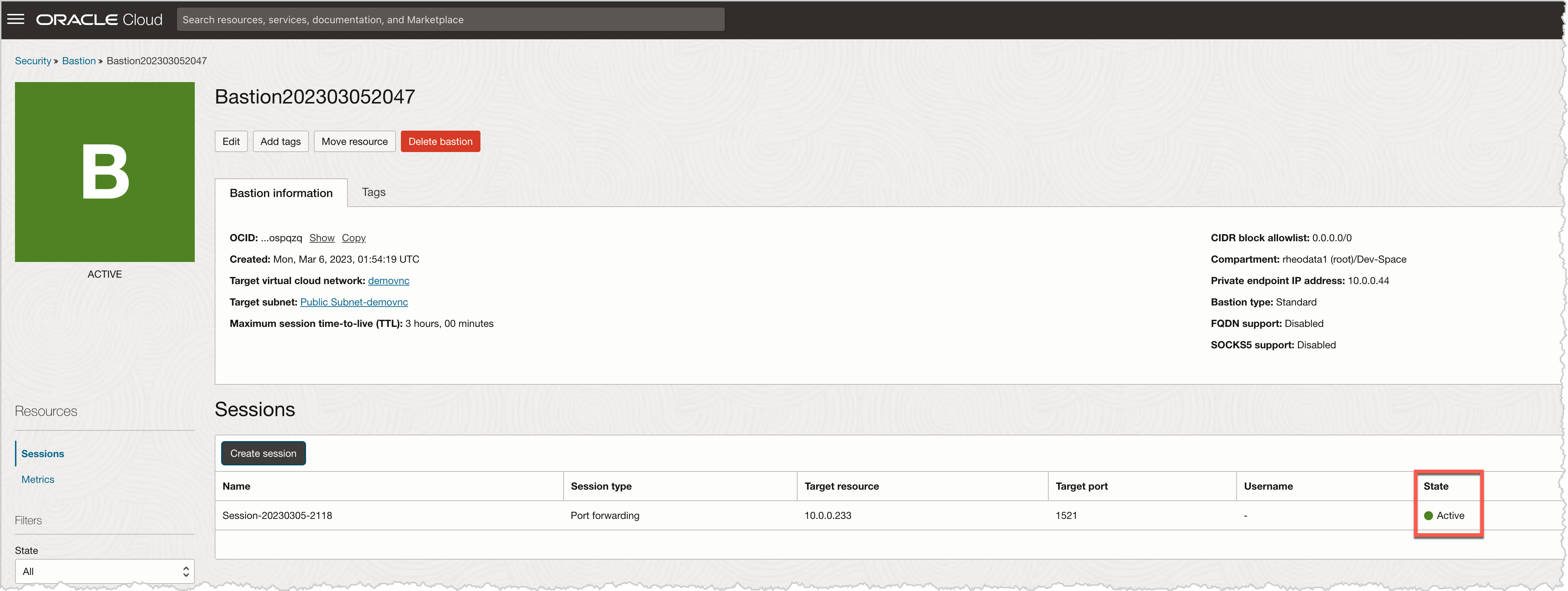Click the search resources input field

tap(450, 19)
